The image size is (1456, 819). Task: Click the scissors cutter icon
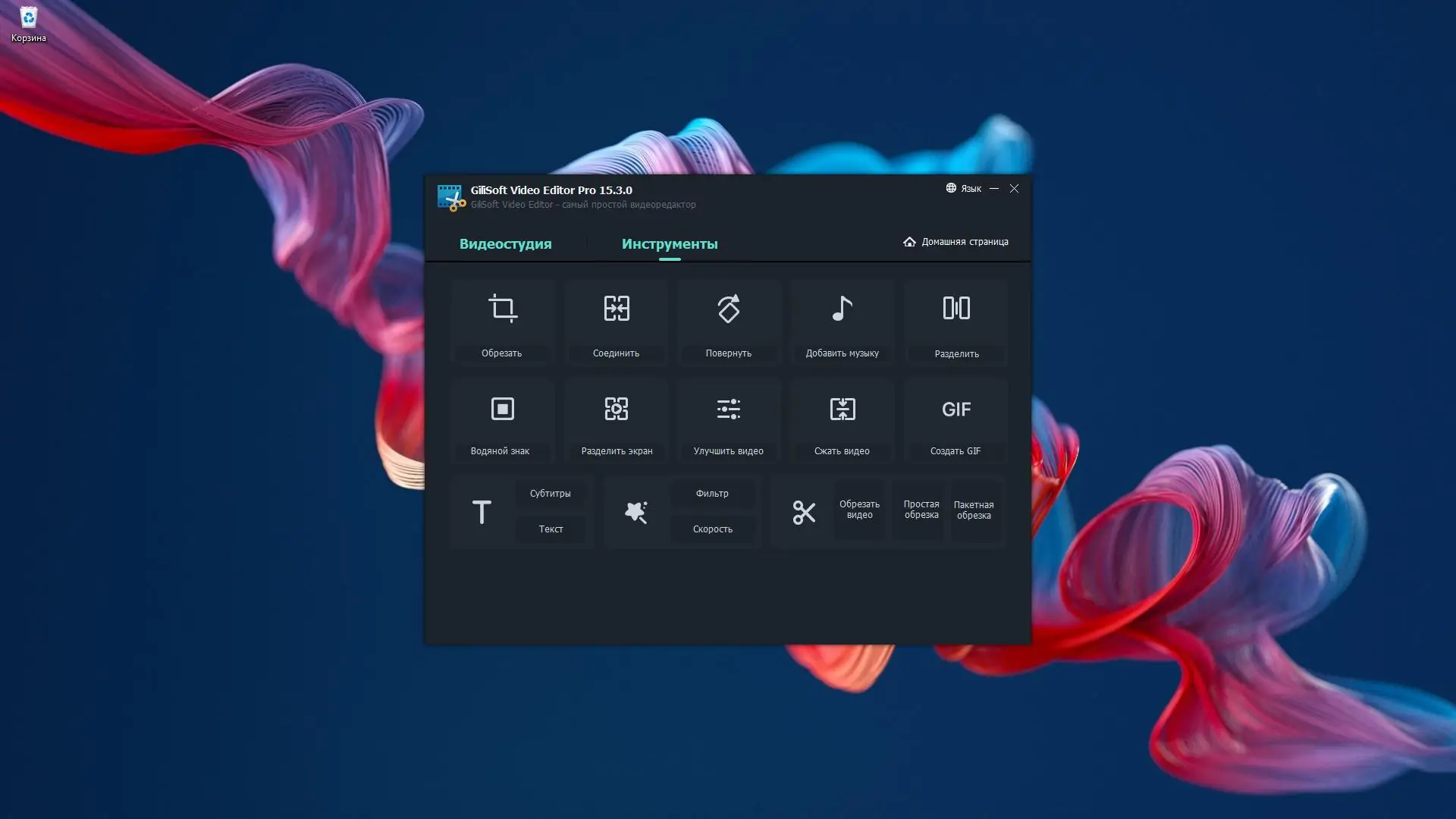coord(804,513)
